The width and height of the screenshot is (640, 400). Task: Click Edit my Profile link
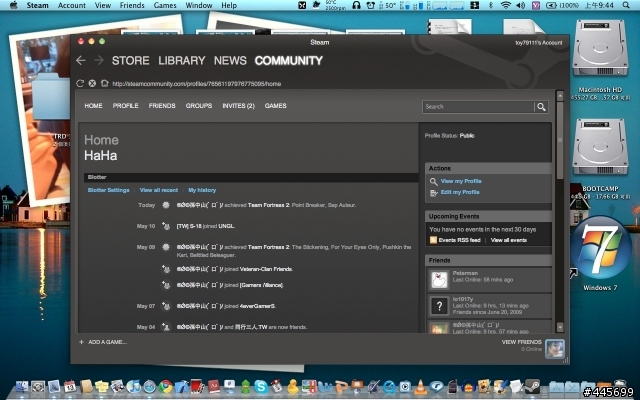click(x=460, y=192)
